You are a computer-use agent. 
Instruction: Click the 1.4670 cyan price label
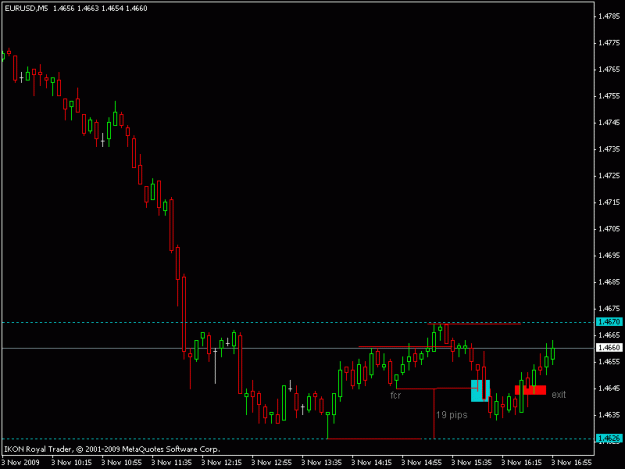coord(609,322)
